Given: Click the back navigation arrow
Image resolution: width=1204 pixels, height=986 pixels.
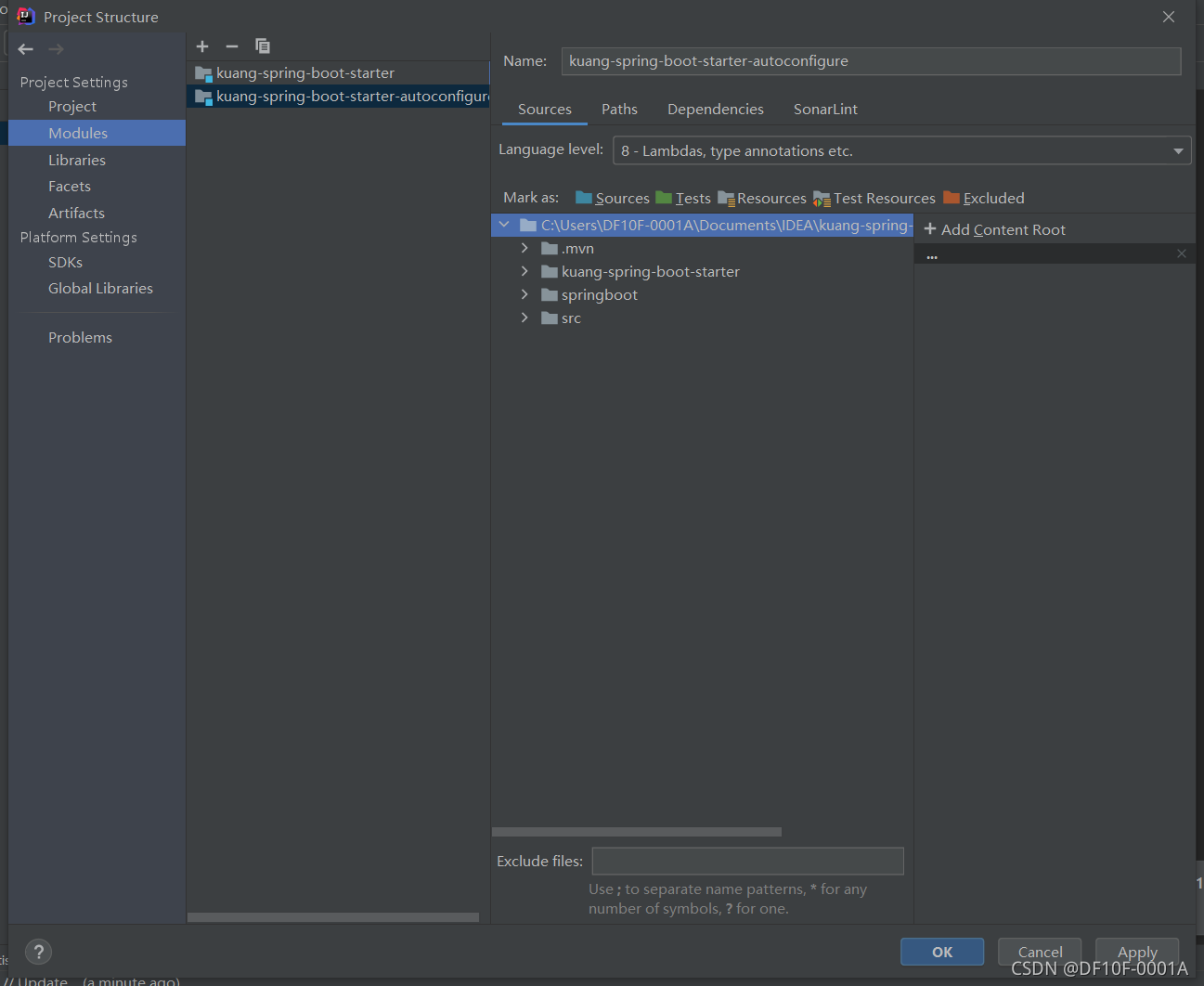Looking at the screenshot, I should (25, 49).
